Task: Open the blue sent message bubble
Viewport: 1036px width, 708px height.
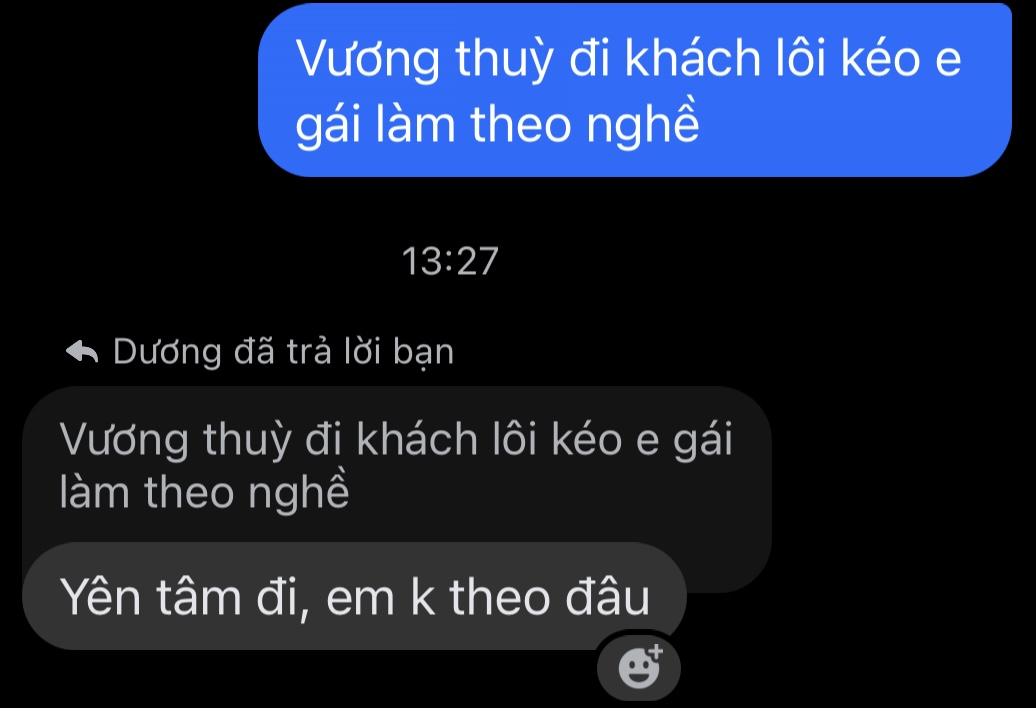Action: coord(634,90)
